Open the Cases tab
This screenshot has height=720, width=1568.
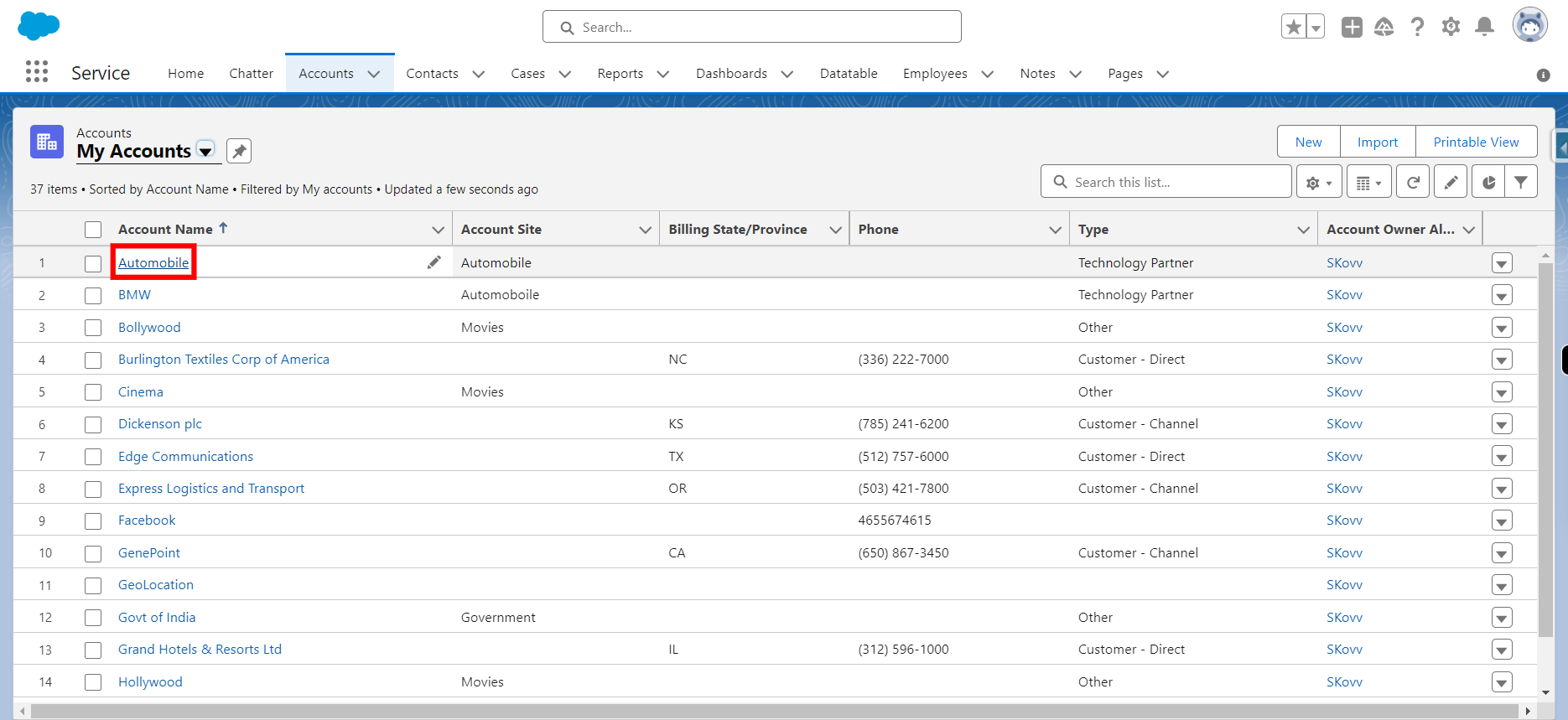(527, 74)
